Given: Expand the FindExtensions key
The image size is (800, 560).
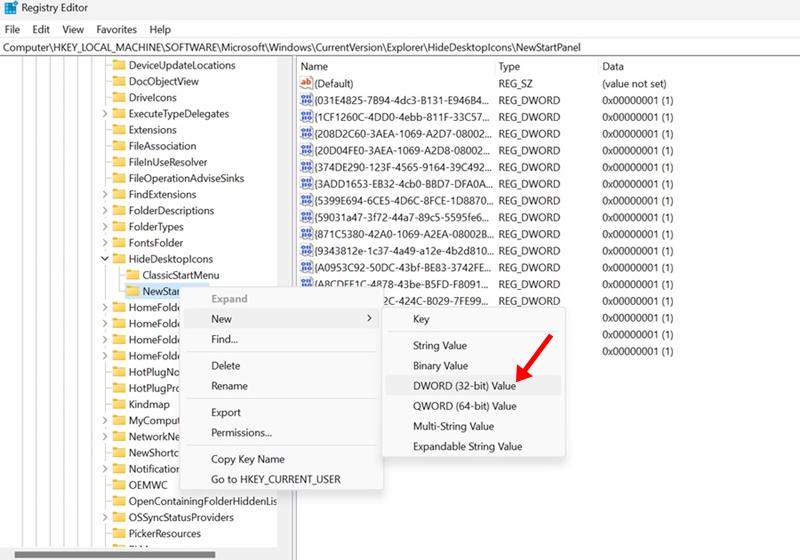Looking at the screenshot, I should [105, 194].
